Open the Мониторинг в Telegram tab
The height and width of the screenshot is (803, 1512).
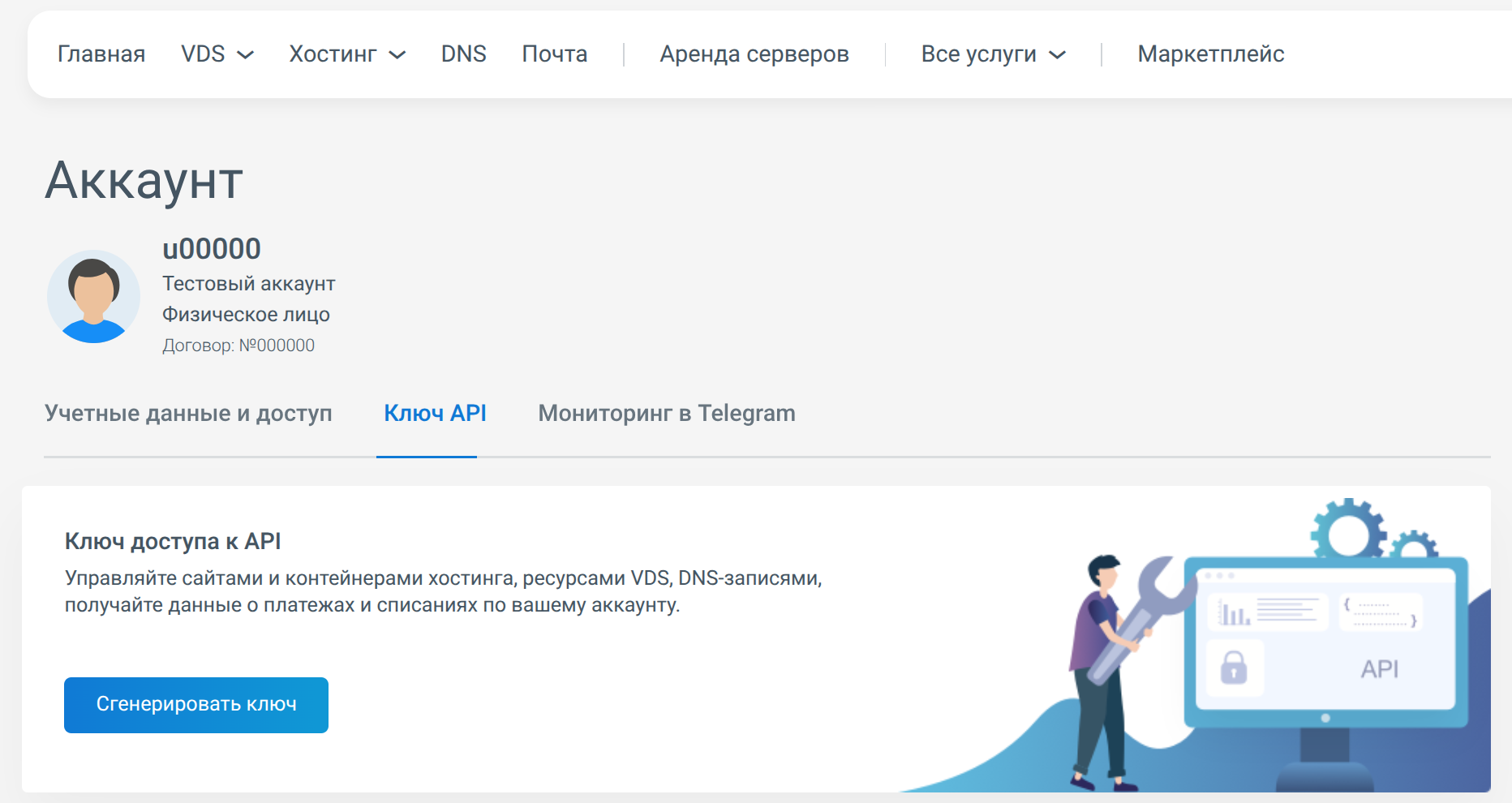pyautogui.click(x=667, y=413)
